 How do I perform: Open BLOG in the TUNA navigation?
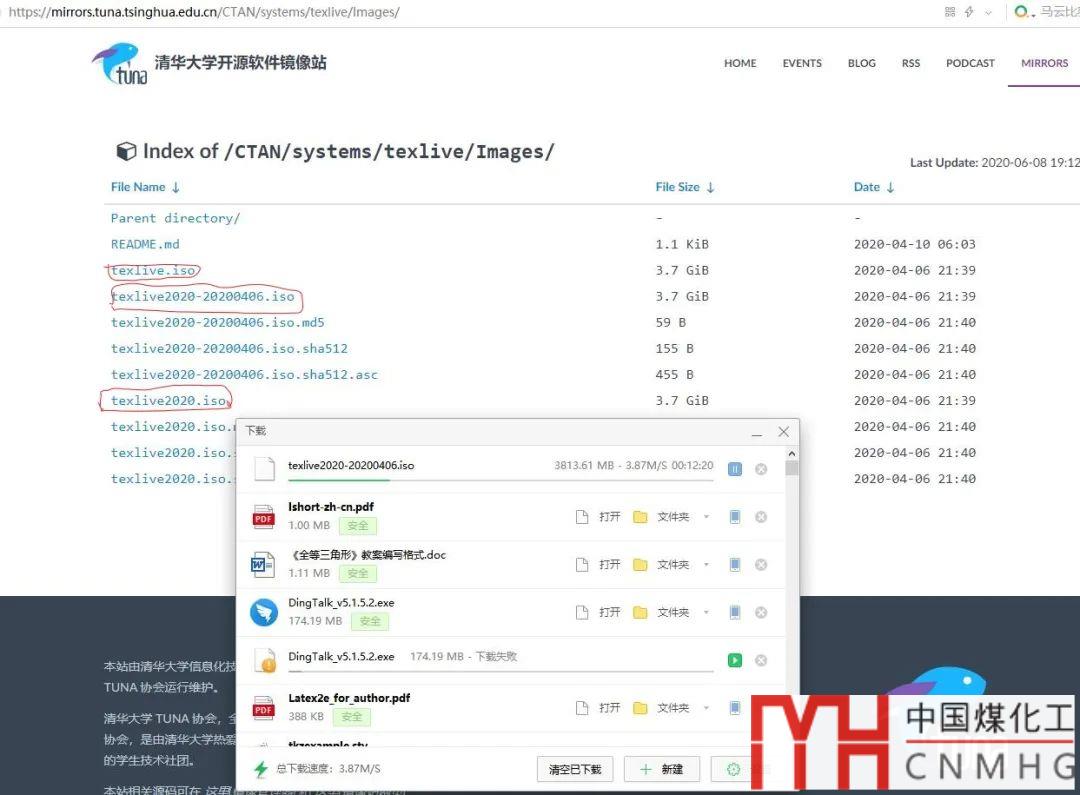click(862, 63)
